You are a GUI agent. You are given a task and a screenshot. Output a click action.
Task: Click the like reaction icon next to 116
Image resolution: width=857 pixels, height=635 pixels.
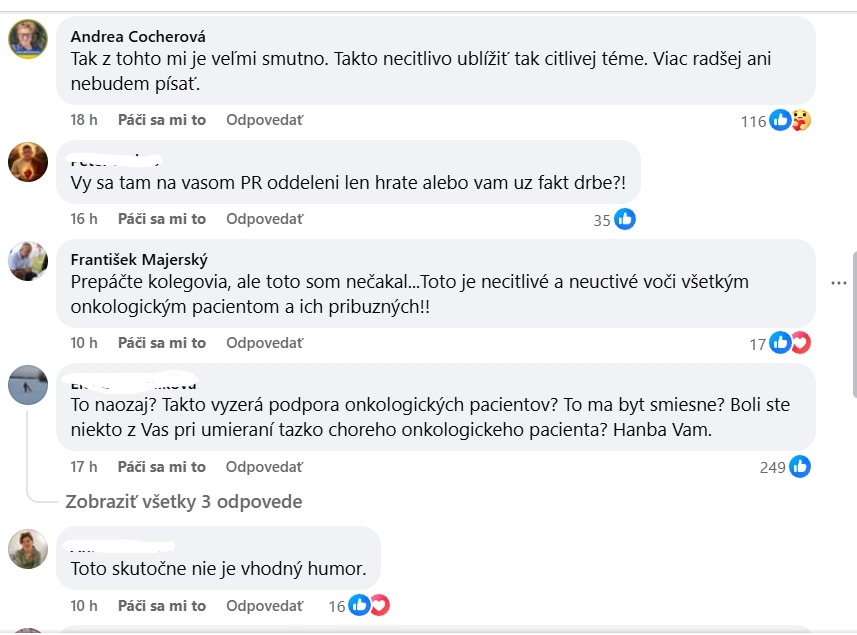pos(780,120)
